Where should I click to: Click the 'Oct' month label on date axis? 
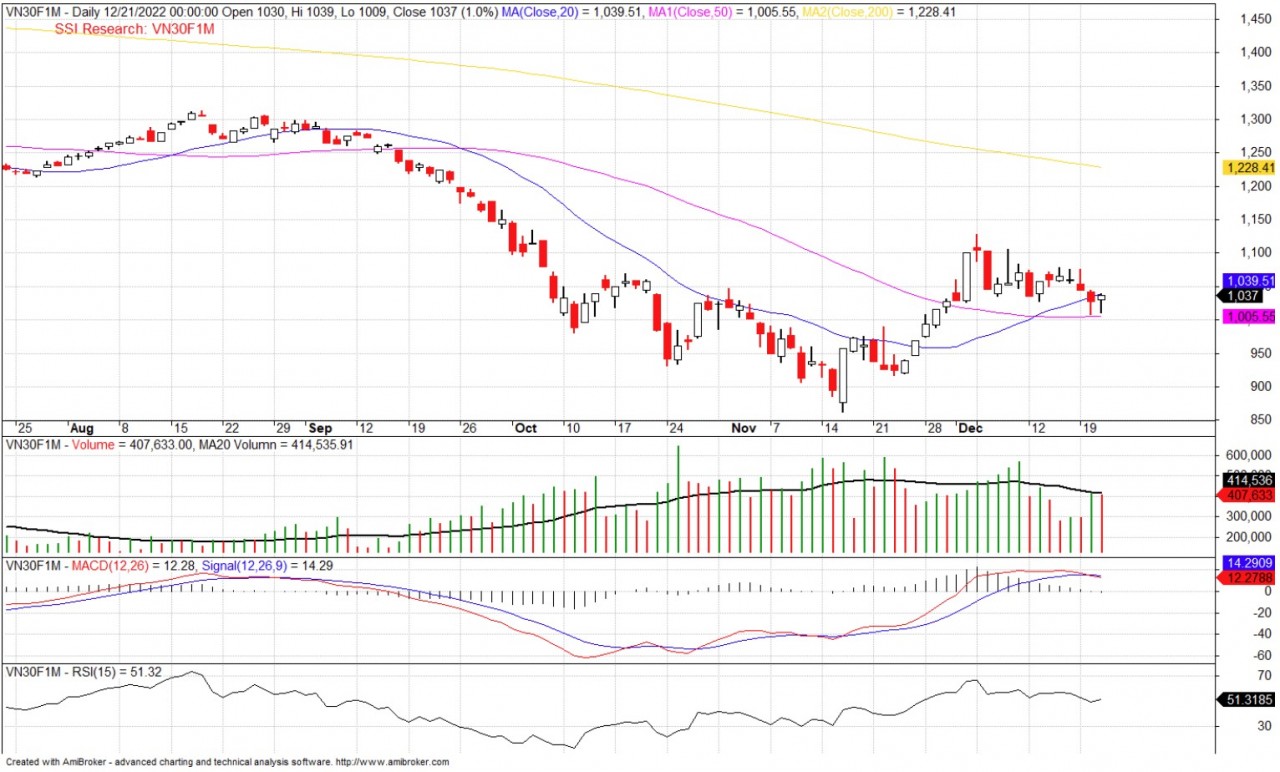[526, 427]
